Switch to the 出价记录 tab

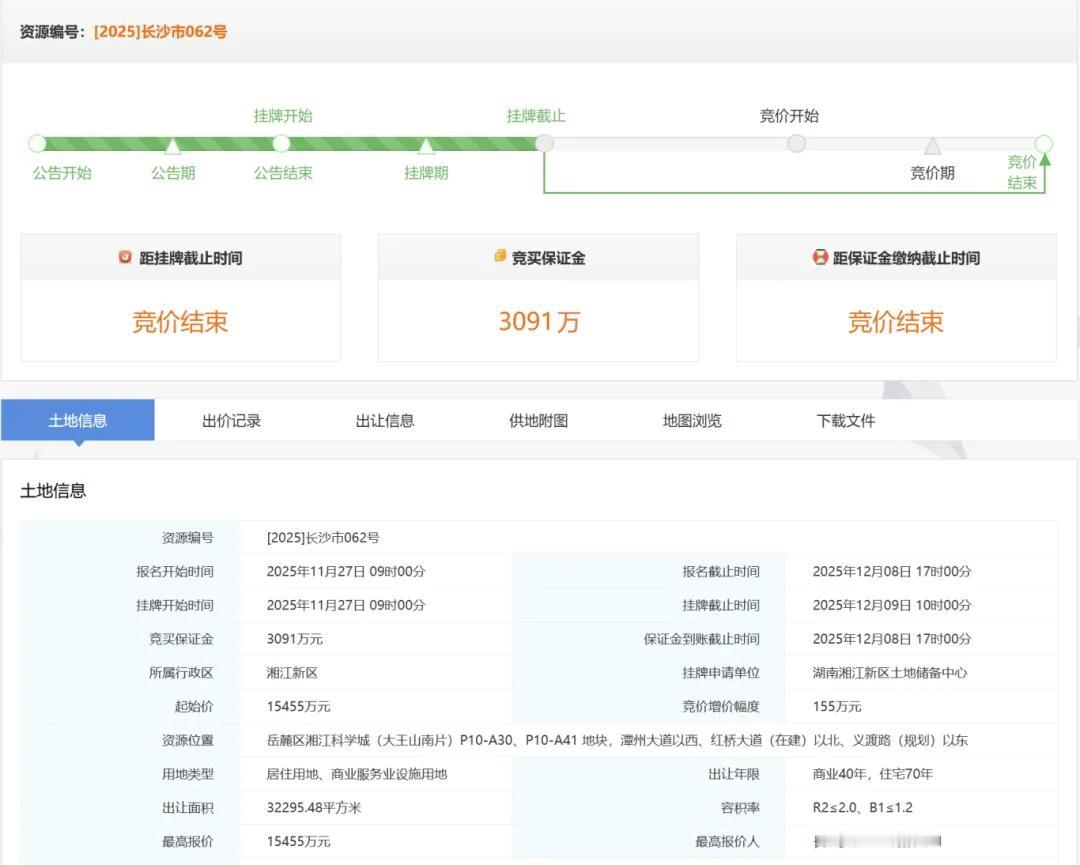232,420
